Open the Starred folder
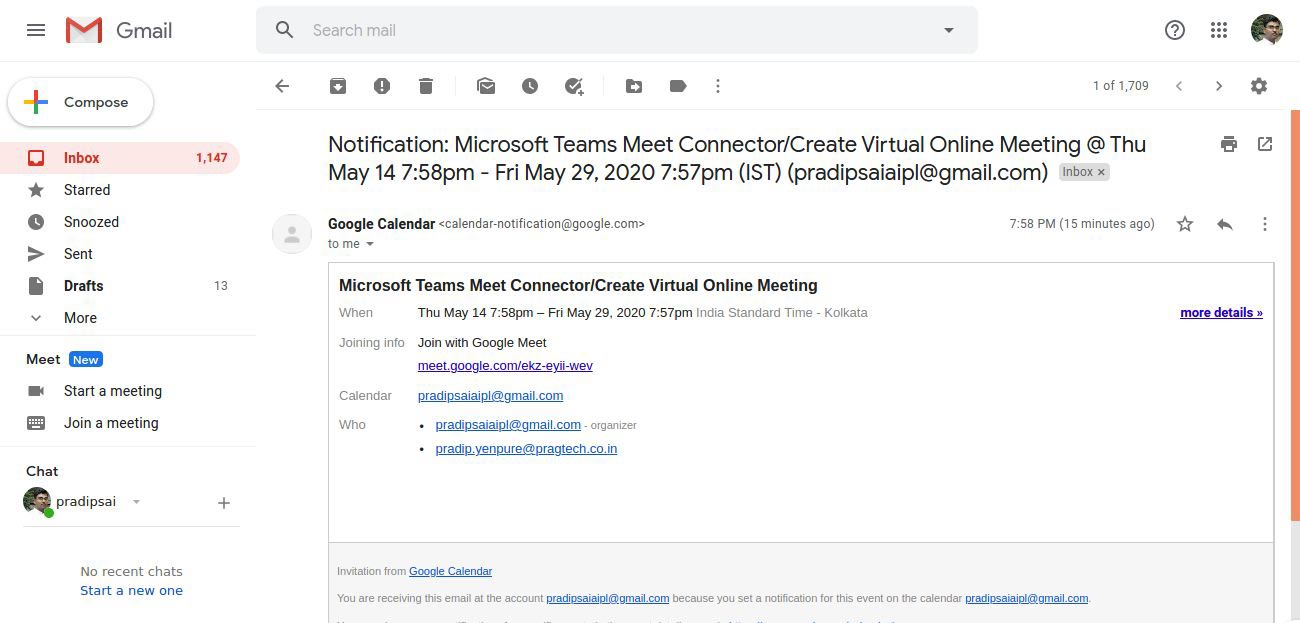The width and height of the screenshot is (1300, 623). pyautogui.click(x=120, y=190)
